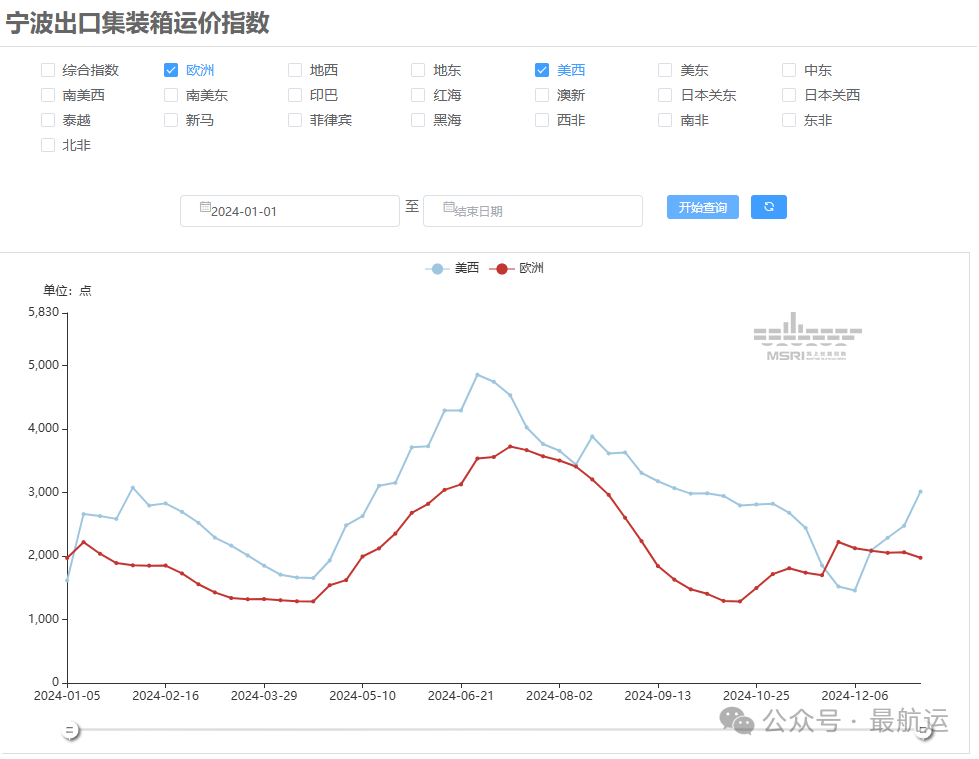The width and height of the screenshot is (979, 759).
Task: Select the 菲律宾 checkbox
Action: [x=295, y=120]
